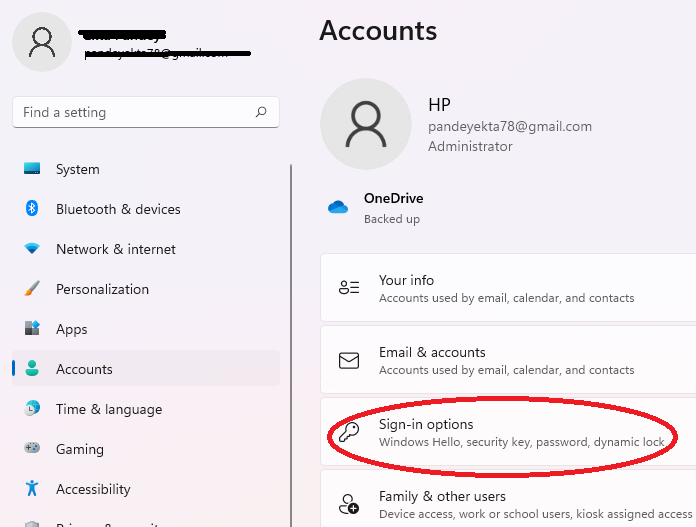The width and height of the screenshot is (696, 527).
Task: Click the Network wifi icon
Action: click(x=32, y=249)
